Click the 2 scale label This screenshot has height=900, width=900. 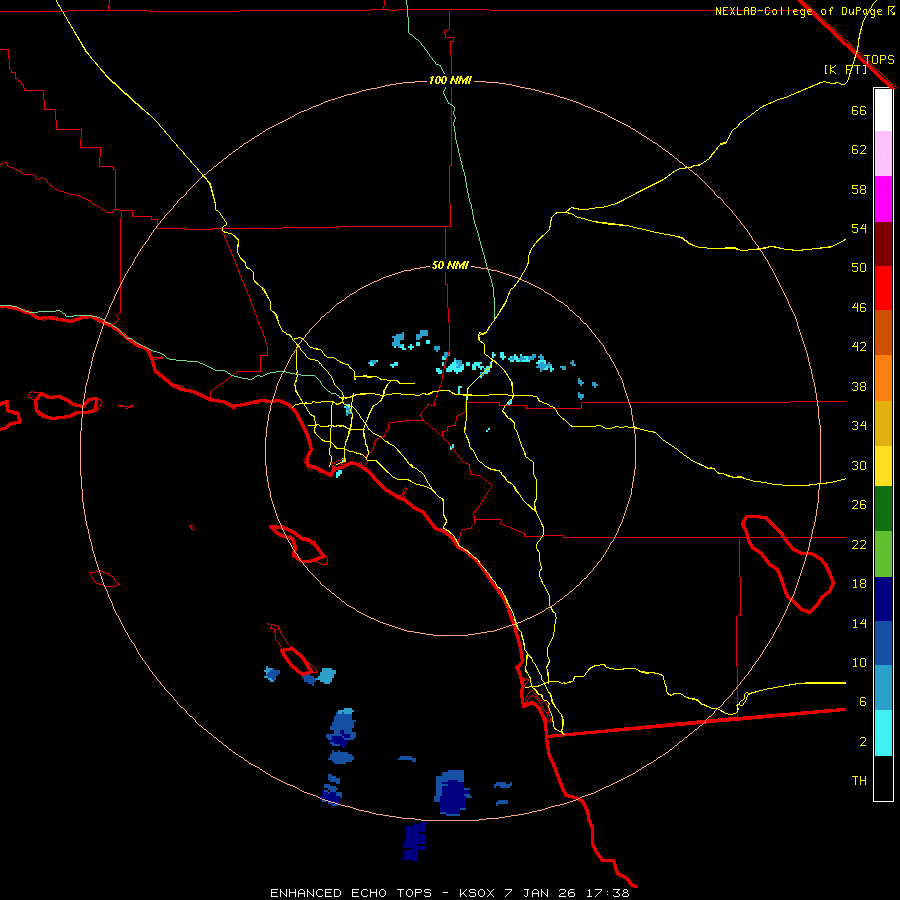click(x=863, y=742)
